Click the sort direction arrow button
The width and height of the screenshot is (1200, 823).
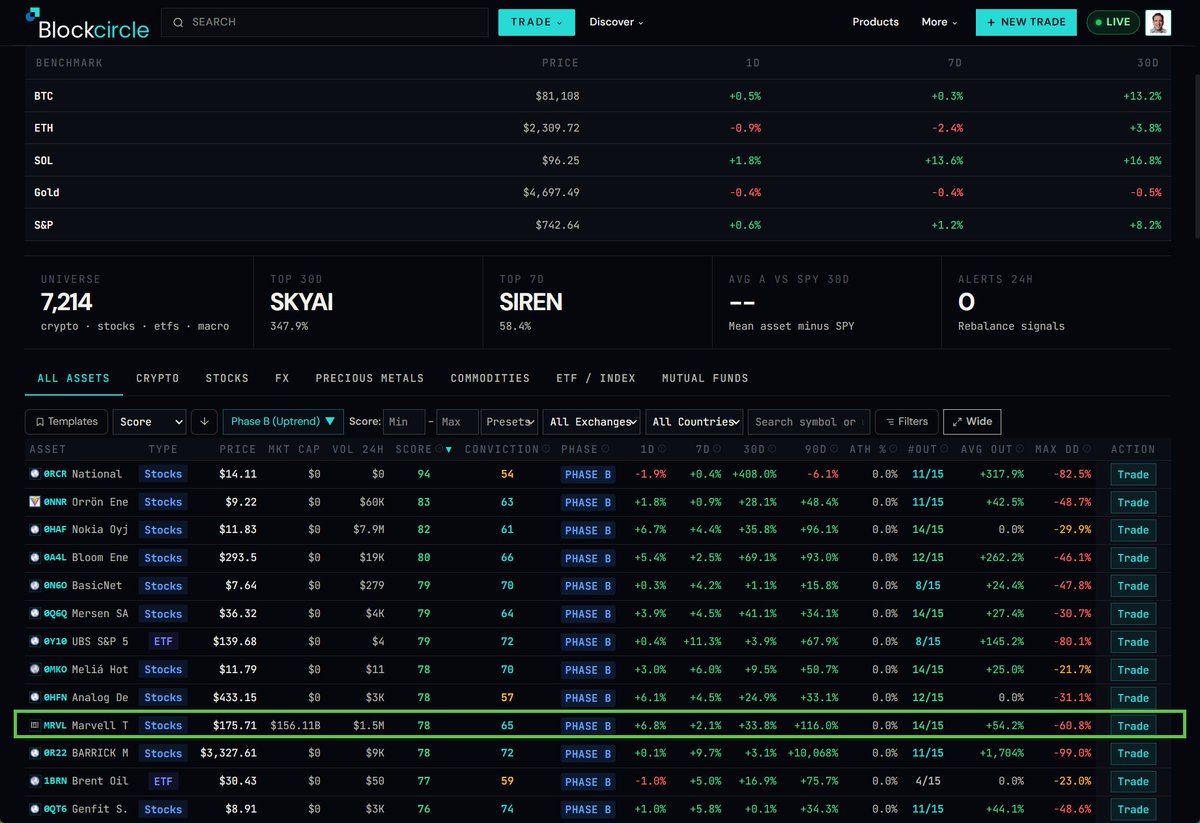point(204,422)
